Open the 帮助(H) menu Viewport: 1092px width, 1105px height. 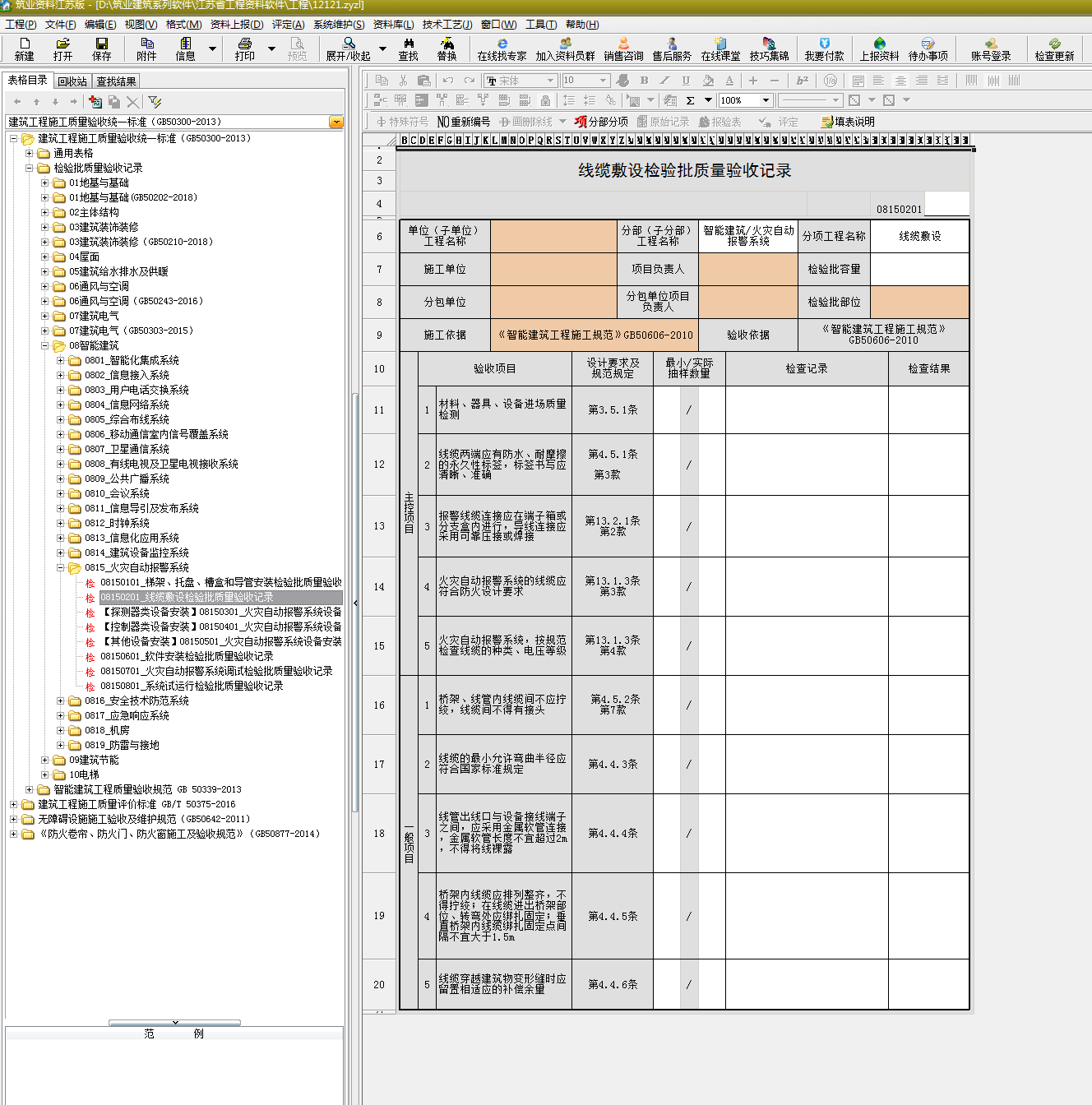[582, 25]
